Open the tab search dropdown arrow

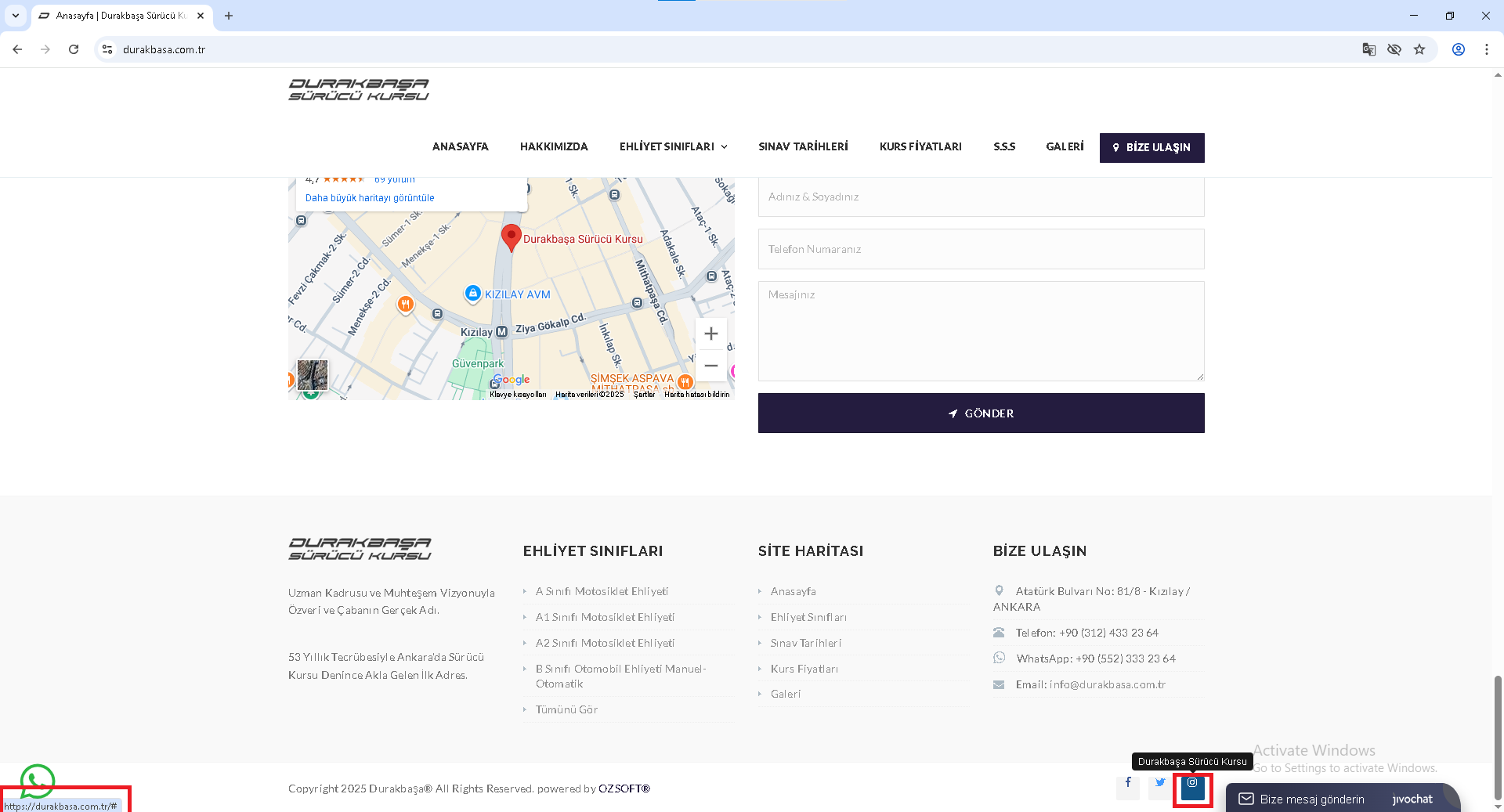pos(16,16)
